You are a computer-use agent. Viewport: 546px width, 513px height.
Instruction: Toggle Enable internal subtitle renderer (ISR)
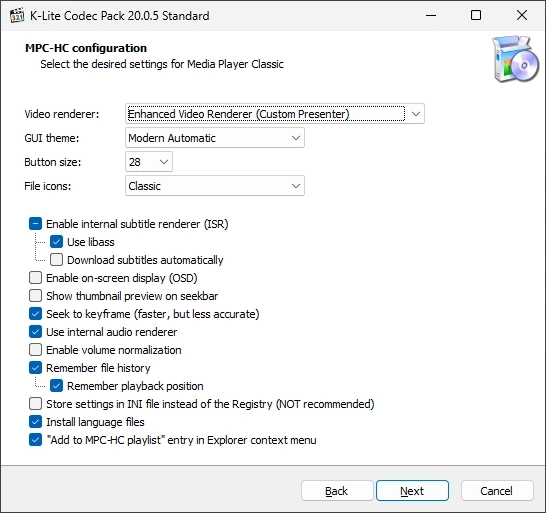point(36,224)
